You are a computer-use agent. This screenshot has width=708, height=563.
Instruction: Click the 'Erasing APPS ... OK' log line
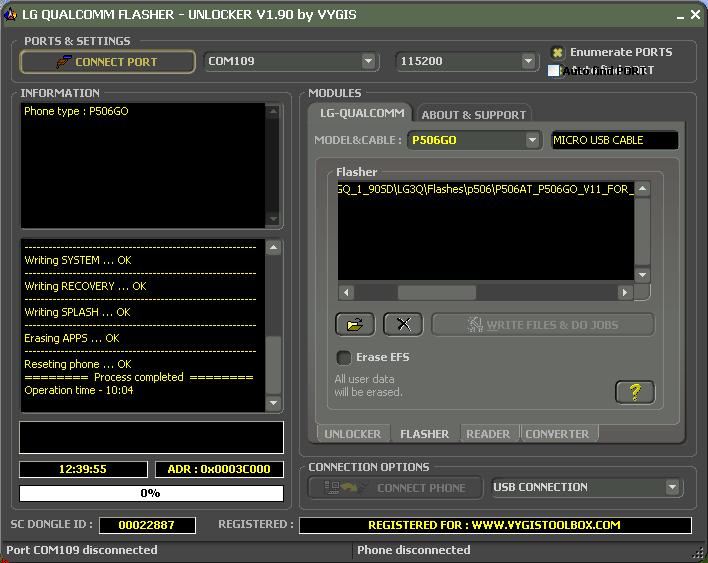click(x=72, y=338)
